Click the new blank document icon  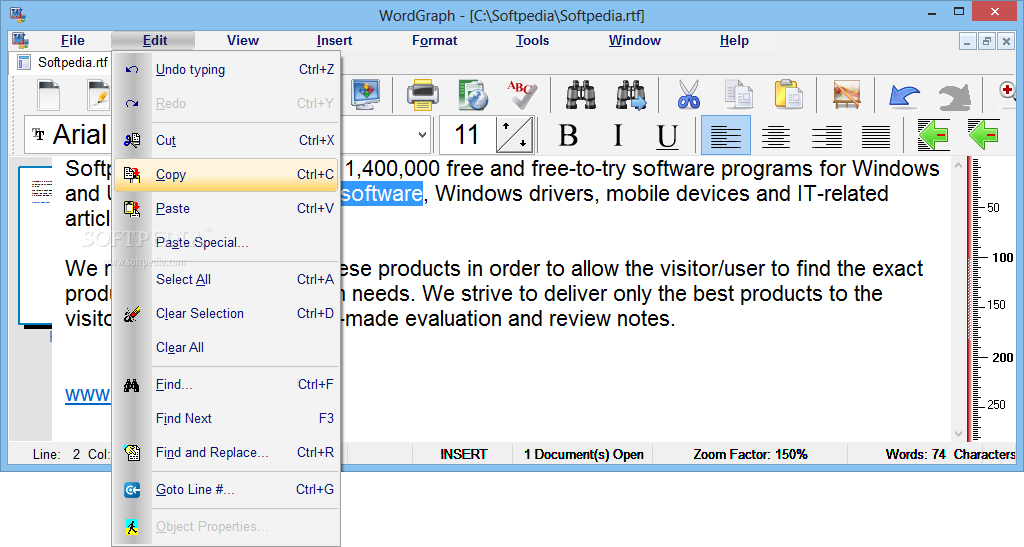(x=49, y=95)
